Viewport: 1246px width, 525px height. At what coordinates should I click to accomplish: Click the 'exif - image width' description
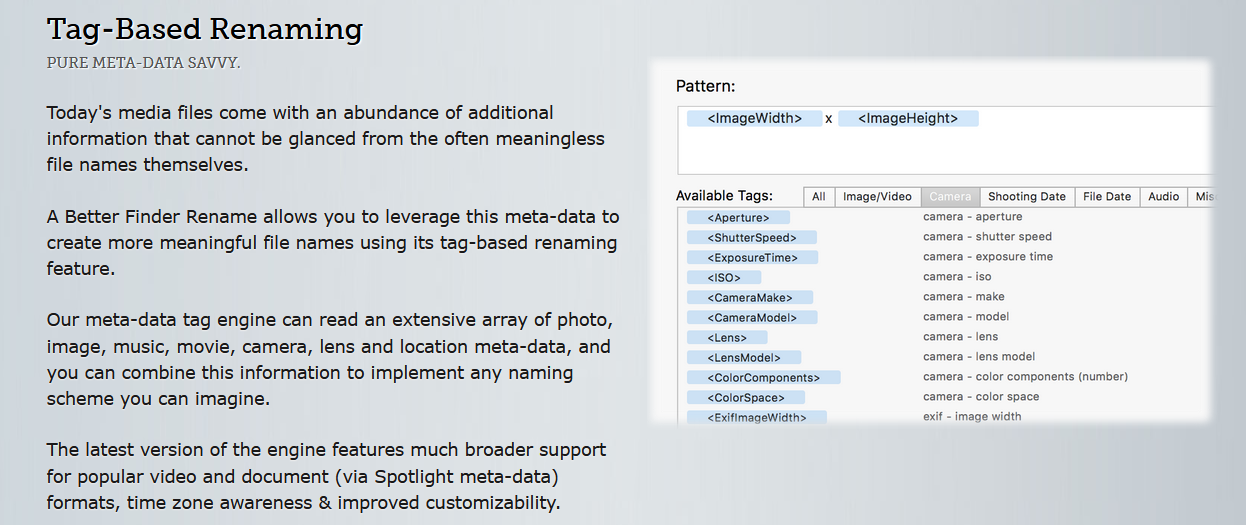972,417
